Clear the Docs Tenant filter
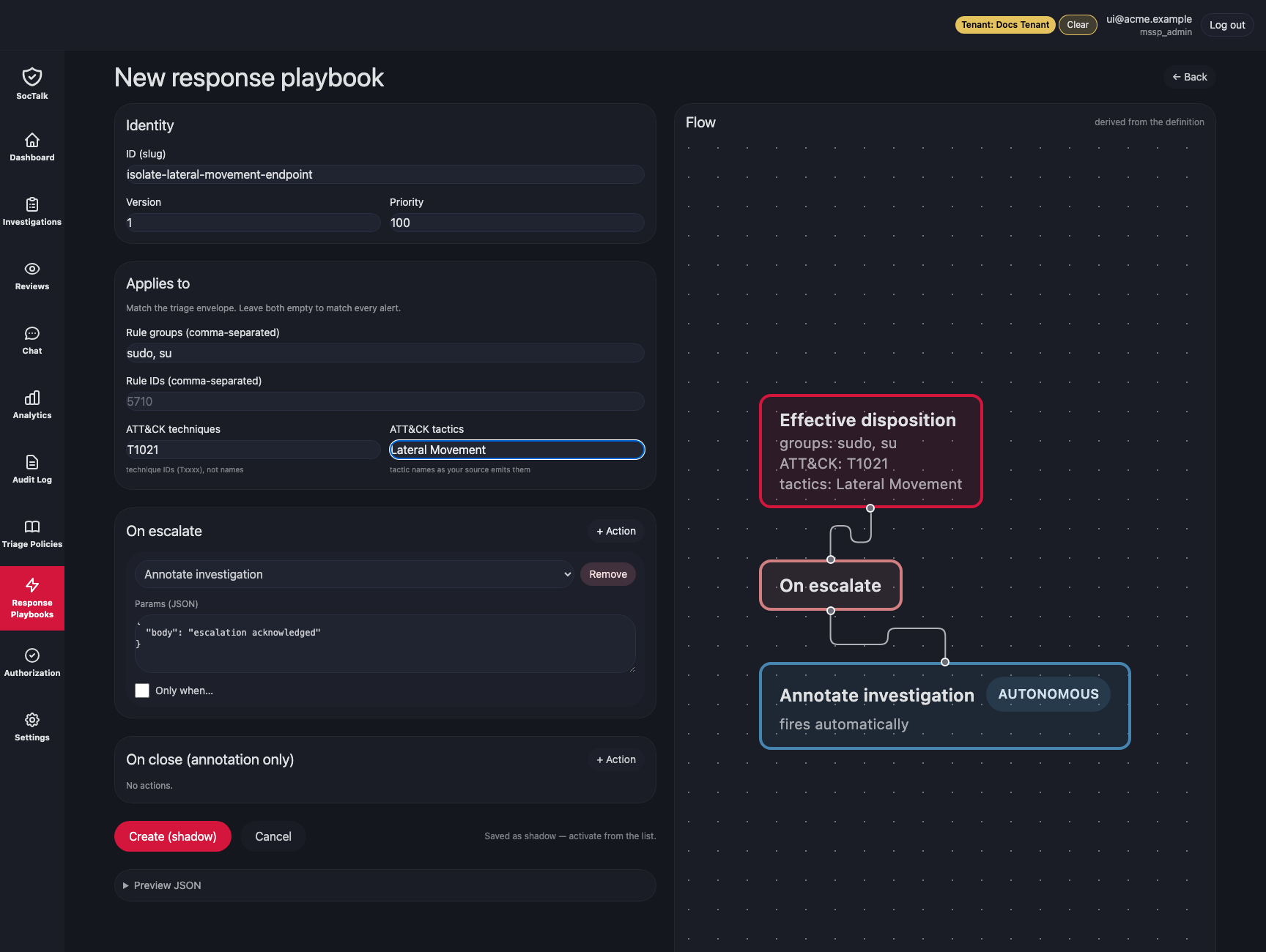This screenshot has width=1266, height=952. tap(1078, 25)
